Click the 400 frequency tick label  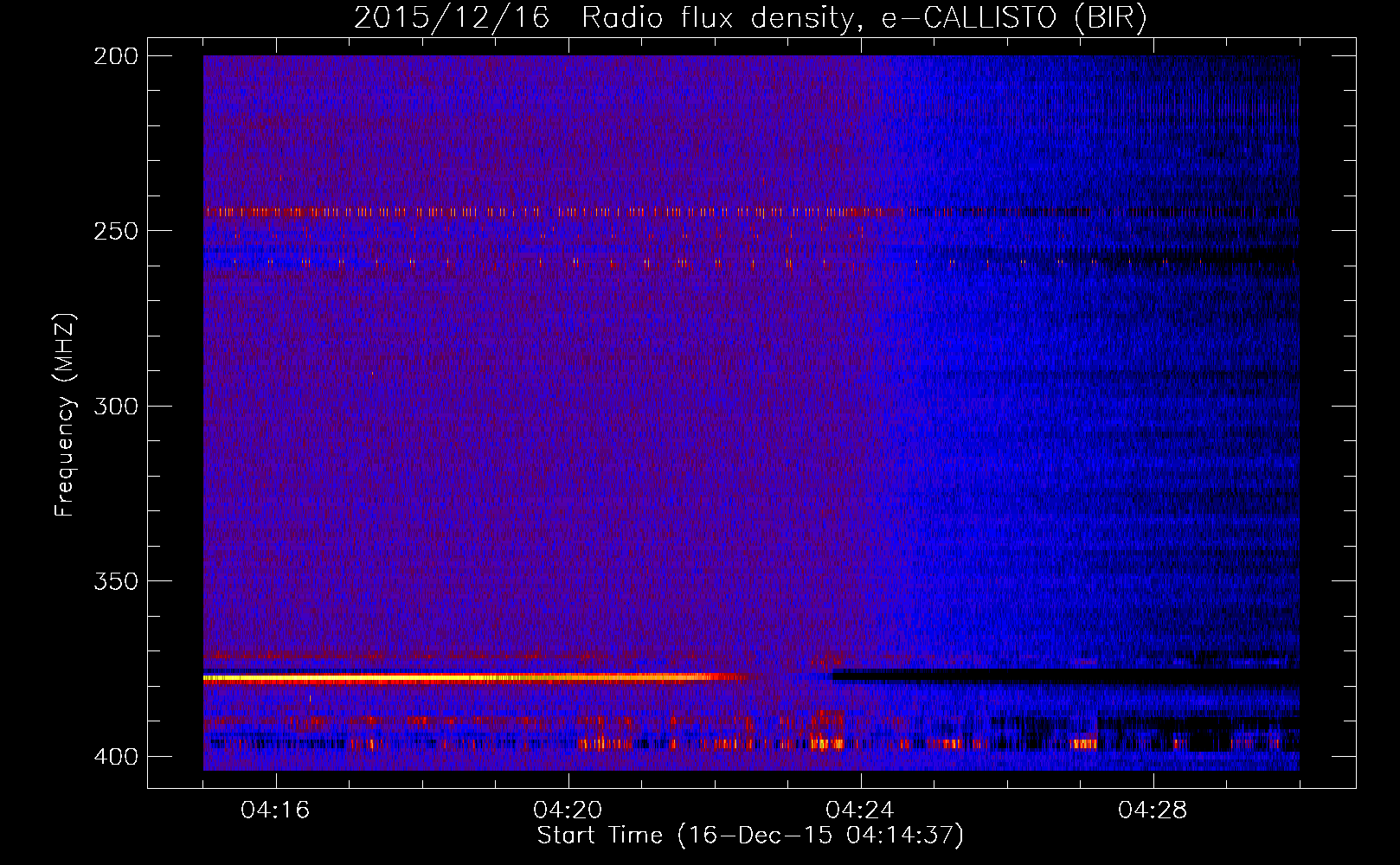click(115, 757)
